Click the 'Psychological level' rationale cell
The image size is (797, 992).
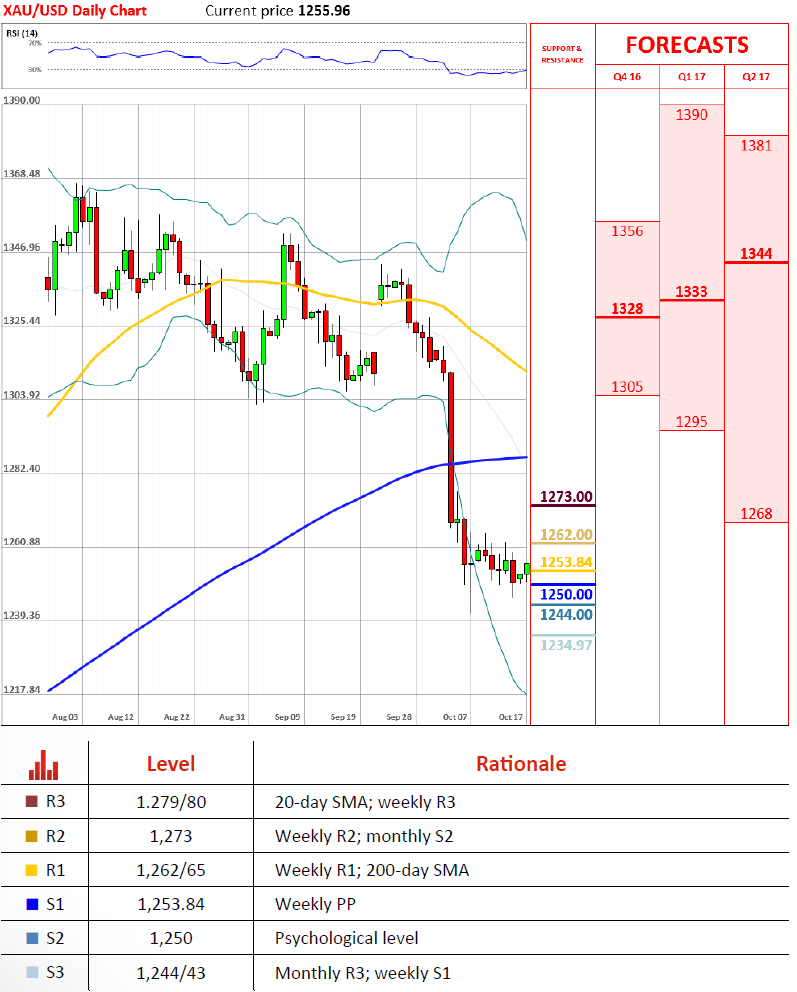[x=347, y=938]
